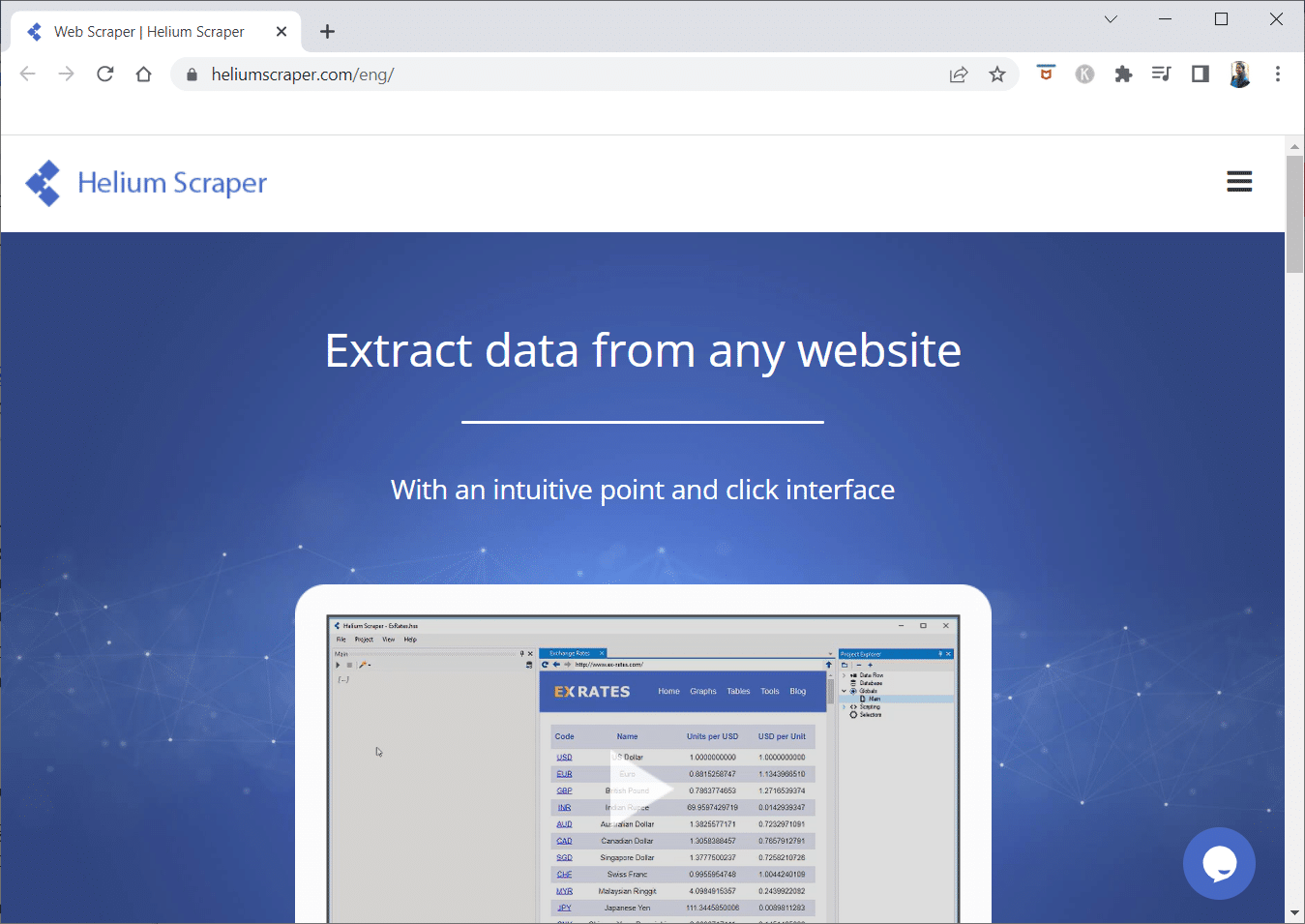Minimize the Chrome window
Image resolution: width=1305 pixels, height=924 pixels.
pyautogui.click(x=1166, y=19)
